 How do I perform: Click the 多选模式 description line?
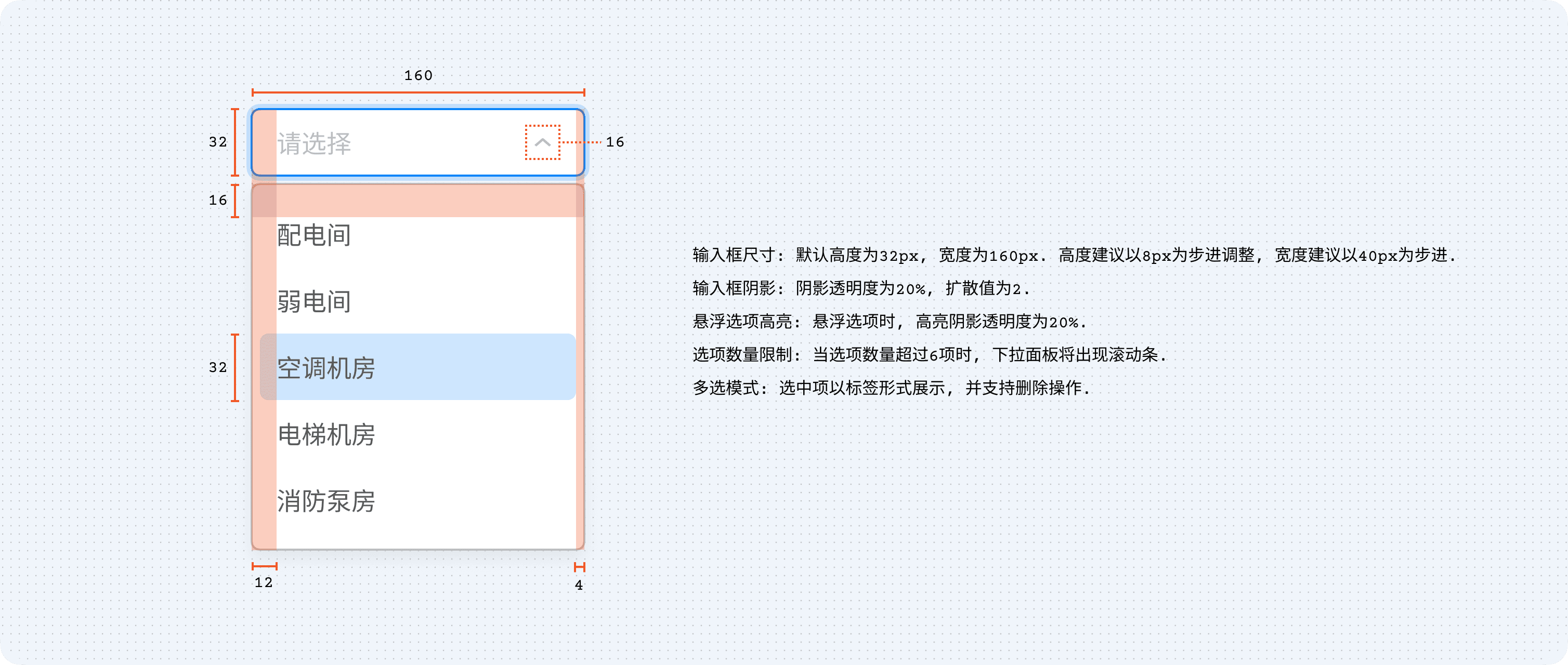pos(891,388)
